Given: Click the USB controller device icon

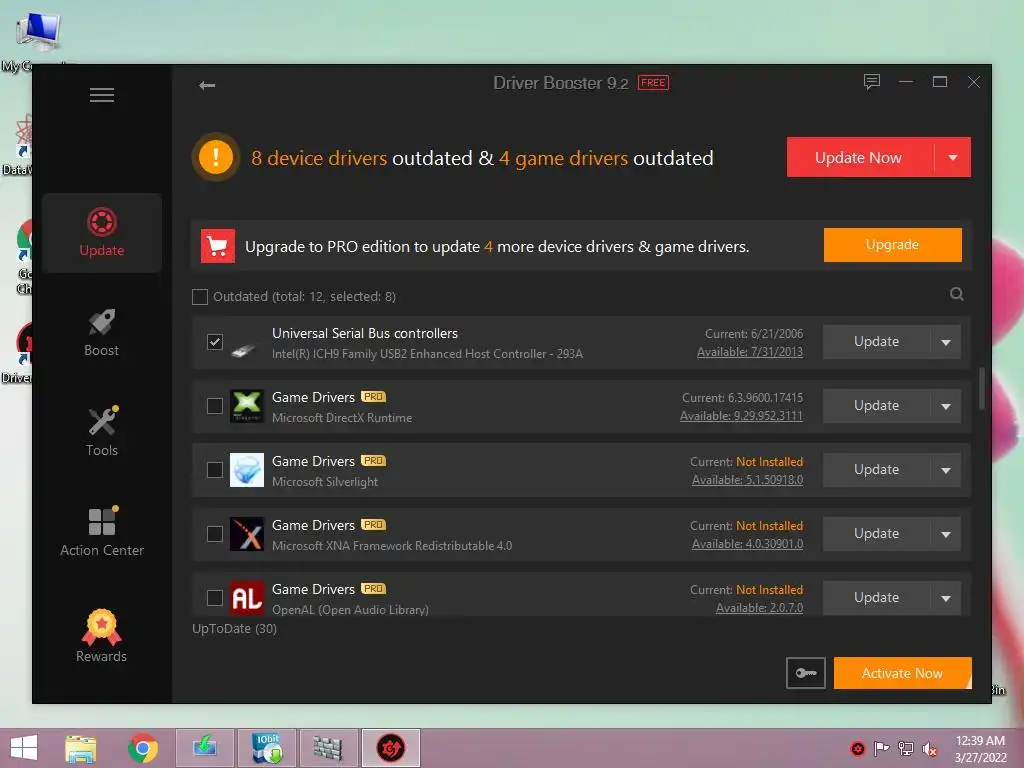Looking at the screenshot, I should (244, 350).
